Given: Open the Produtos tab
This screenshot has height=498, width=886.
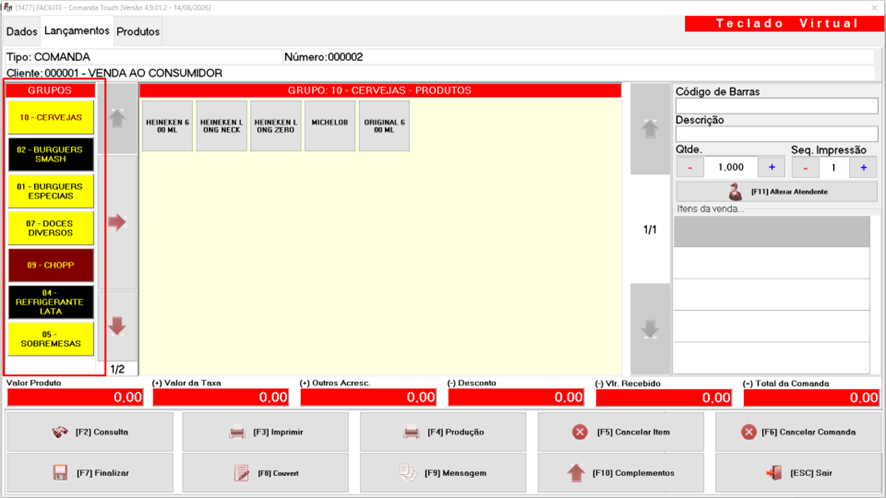Looking at the screenshot, I should click(138, 32).
